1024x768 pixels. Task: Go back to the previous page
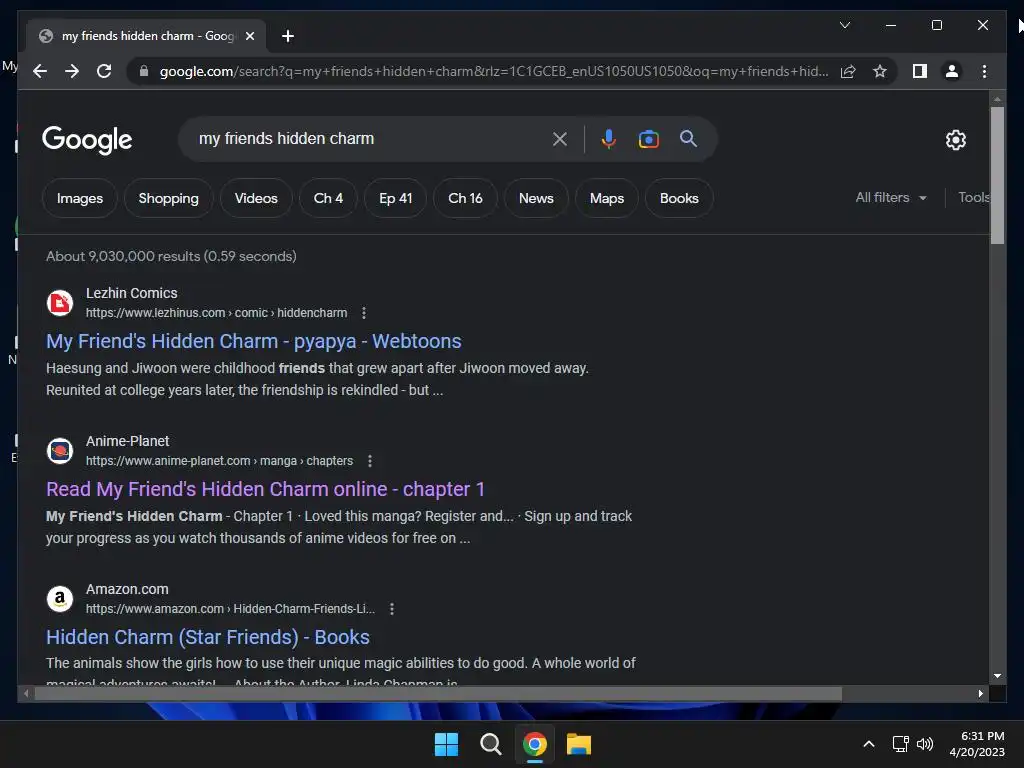[x=40, y=71]
